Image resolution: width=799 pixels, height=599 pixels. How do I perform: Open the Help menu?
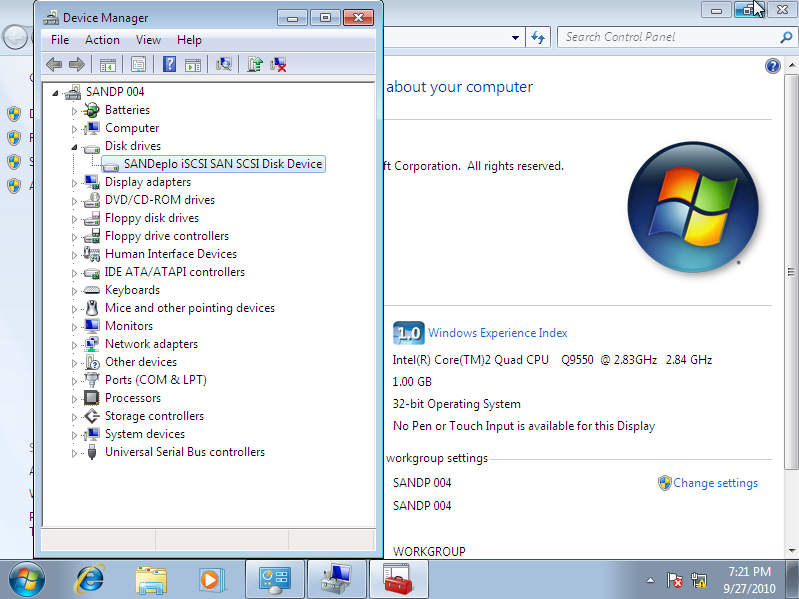click(190, 40)
